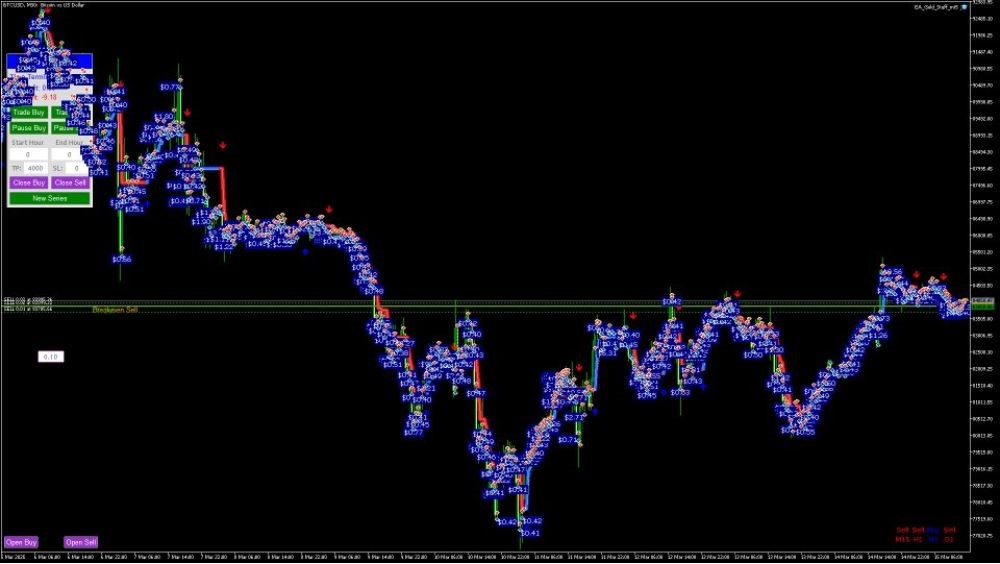This screenshot has height=564, width=1000.
Task: Start a New Series
Action: click(49, 198)
